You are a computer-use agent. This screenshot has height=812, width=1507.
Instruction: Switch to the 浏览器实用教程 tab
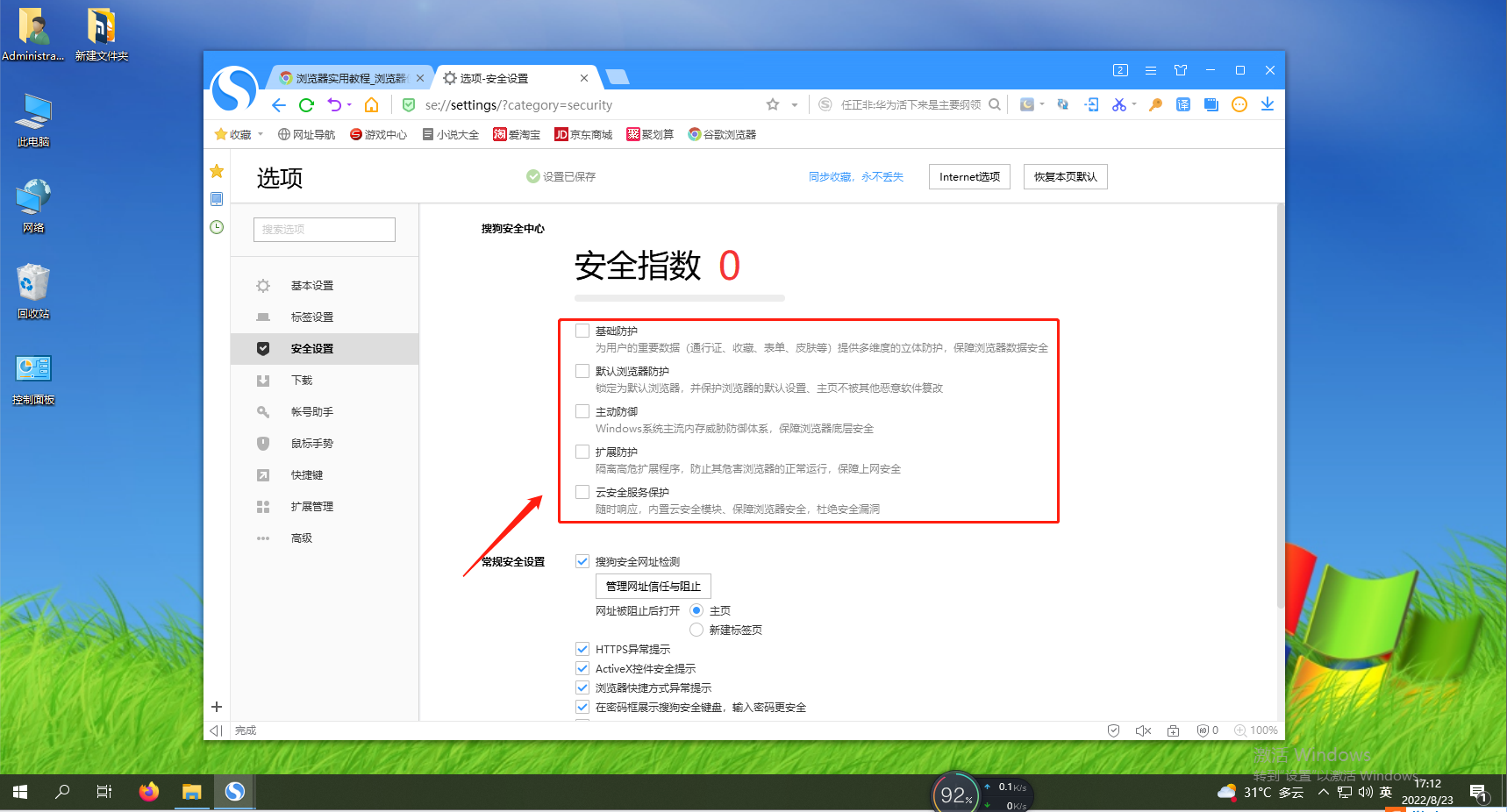(x=351, y=78)
